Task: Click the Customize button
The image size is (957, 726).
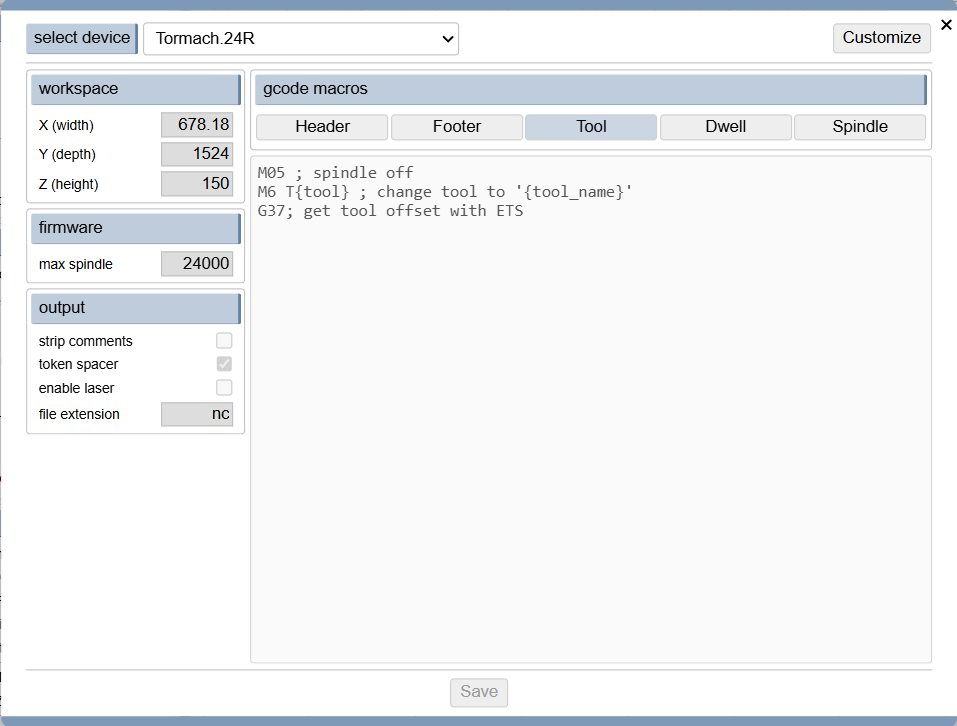Action: [x=881, y=38]
